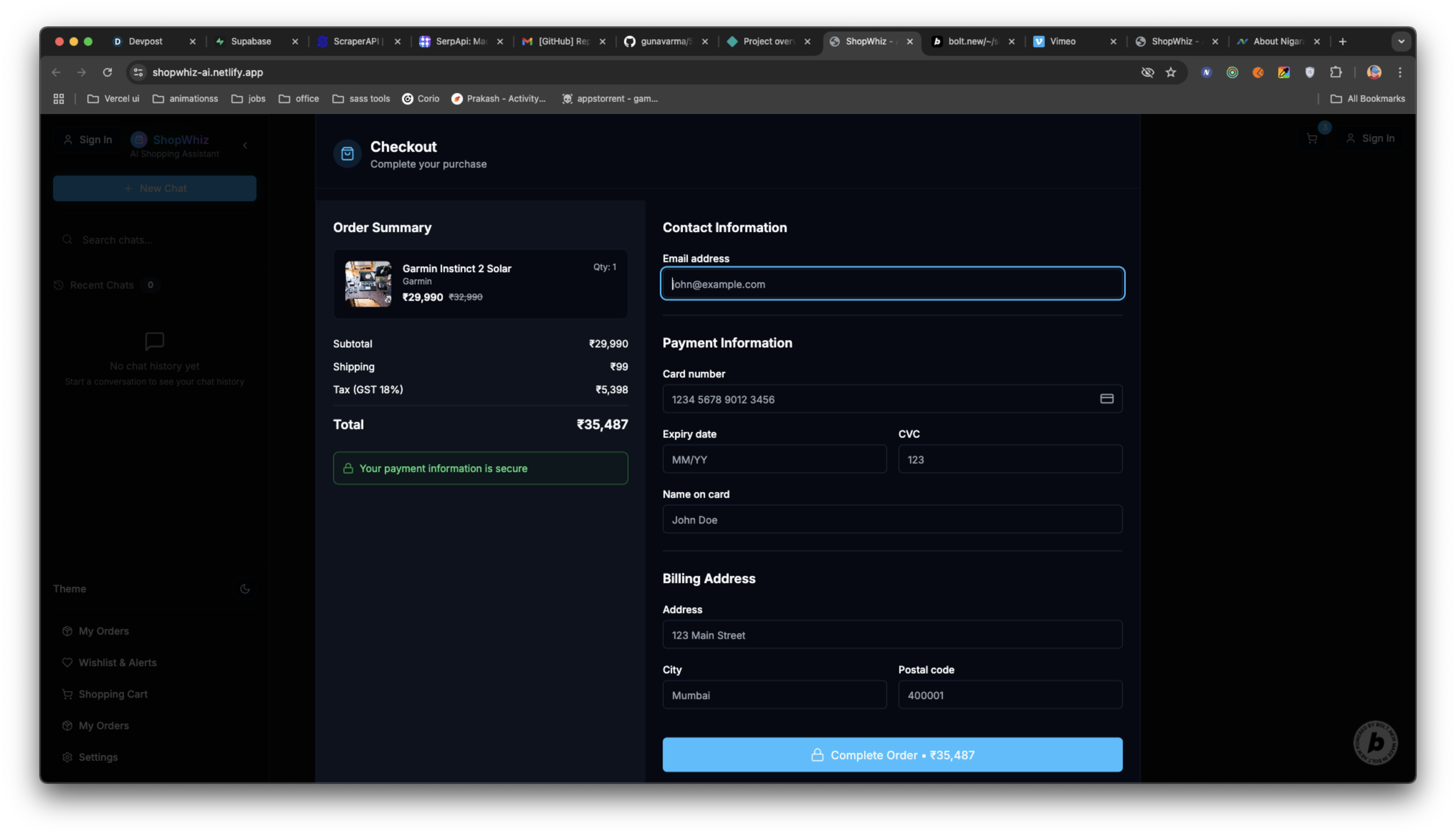Click the Card number input field
1456x836 pixels.
(x=878, y=399)
